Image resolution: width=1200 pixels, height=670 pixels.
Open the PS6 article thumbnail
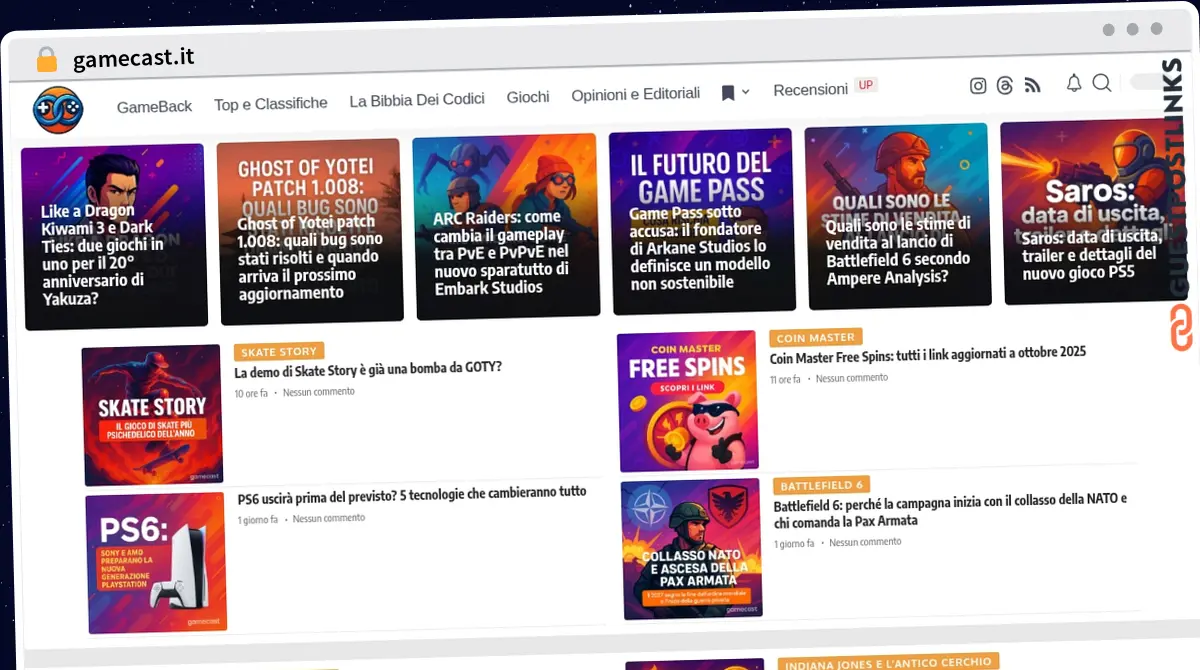156,562
